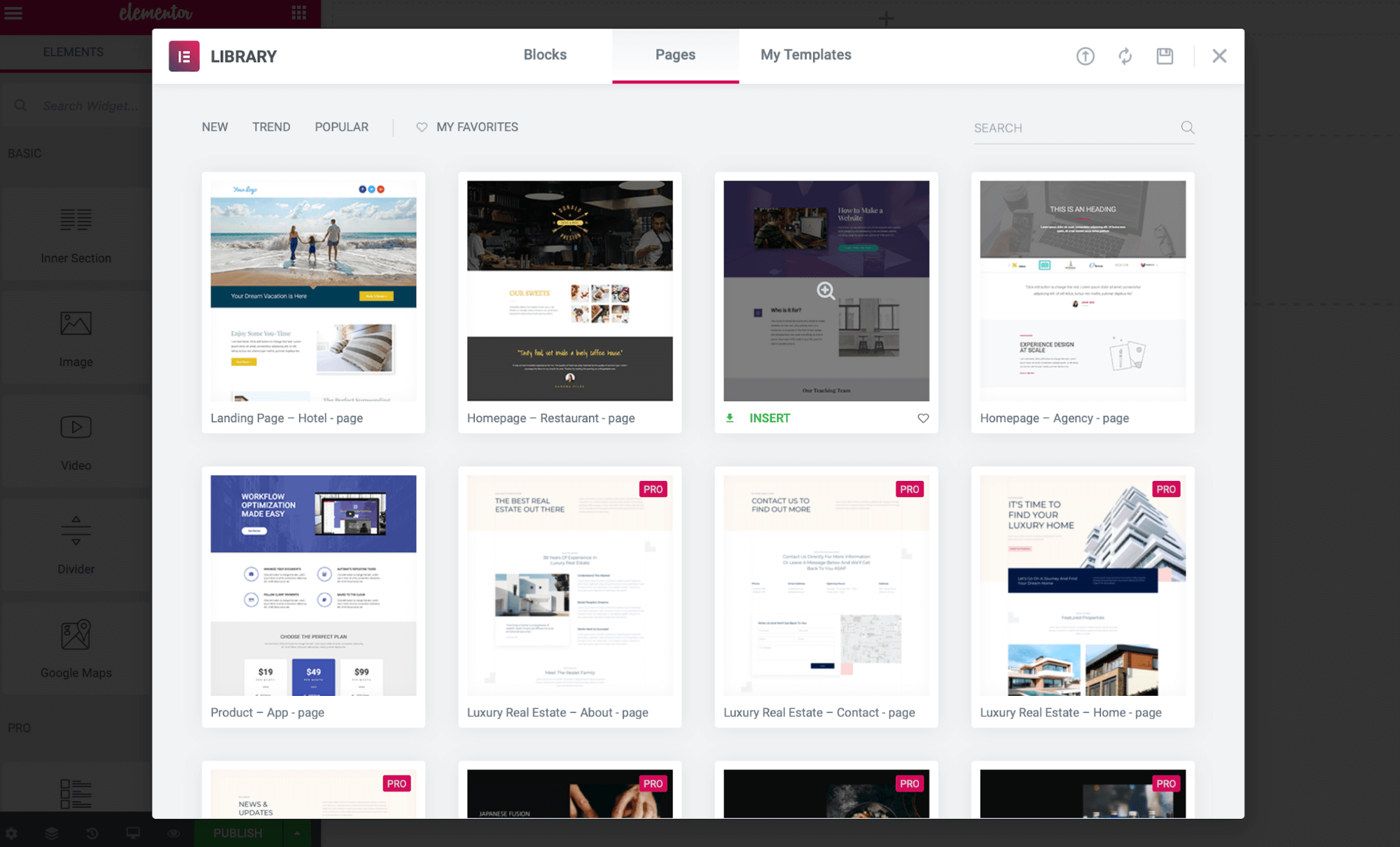Viewport: 1400px width, 847px height.
Task: Select the Inner Section widget icon
Action: [76, 220]
